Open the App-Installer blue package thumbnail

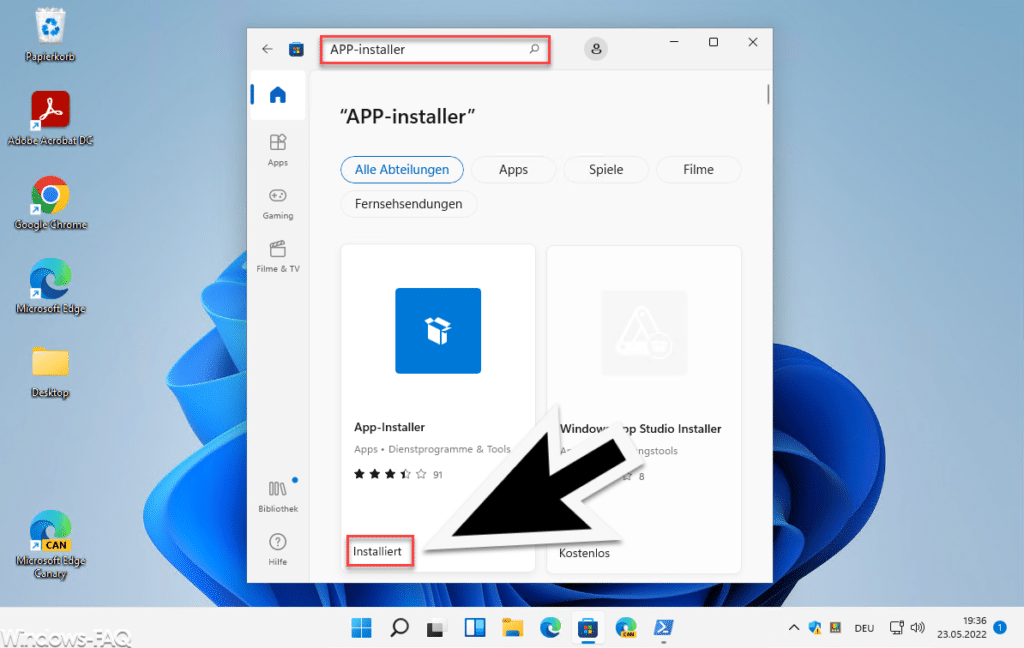click(x=438, y=331)
